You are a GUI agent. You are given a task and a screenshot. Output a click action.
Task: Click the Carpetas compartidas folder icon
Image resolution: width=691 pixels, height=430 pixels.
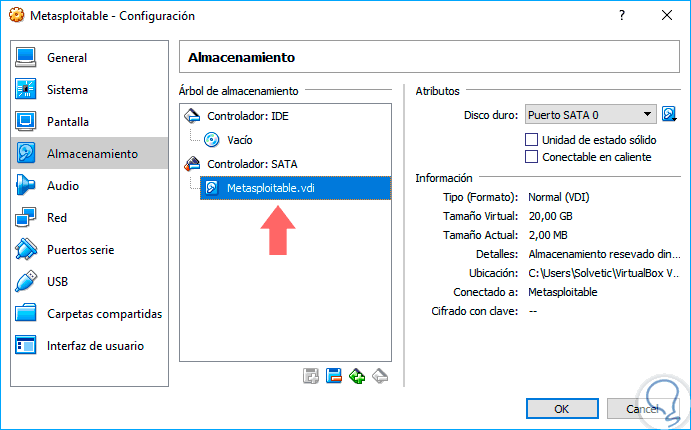[x=26, y=313]
